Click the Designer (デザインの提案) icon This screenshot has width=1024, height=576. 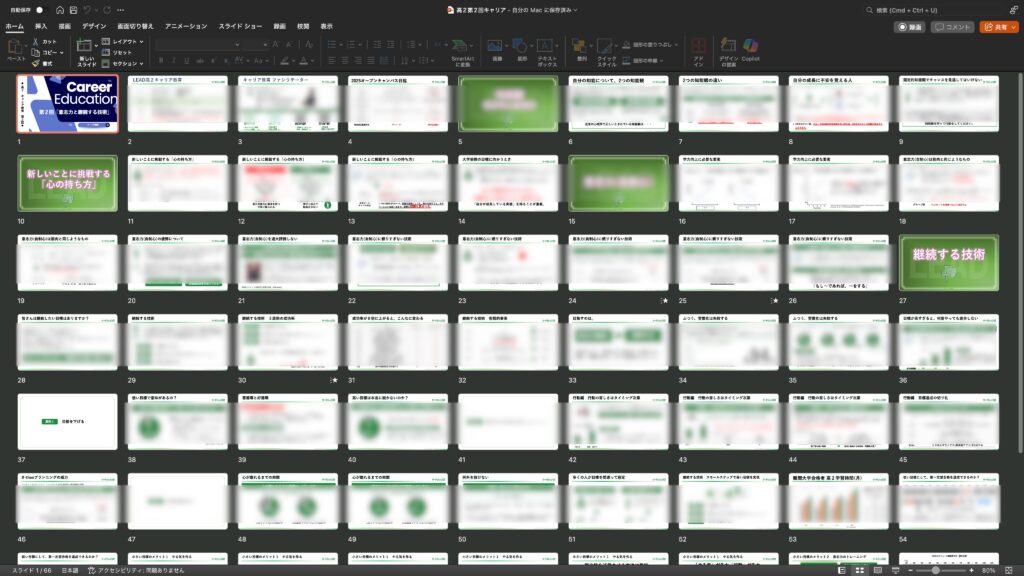[x=728, y=45]
